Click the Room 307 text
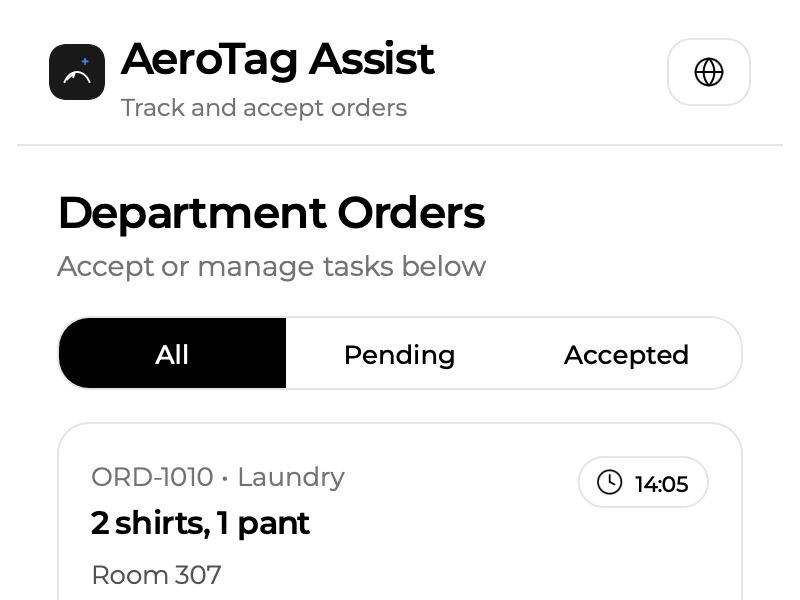The image size is (800, 600). (x=156, y=575)
